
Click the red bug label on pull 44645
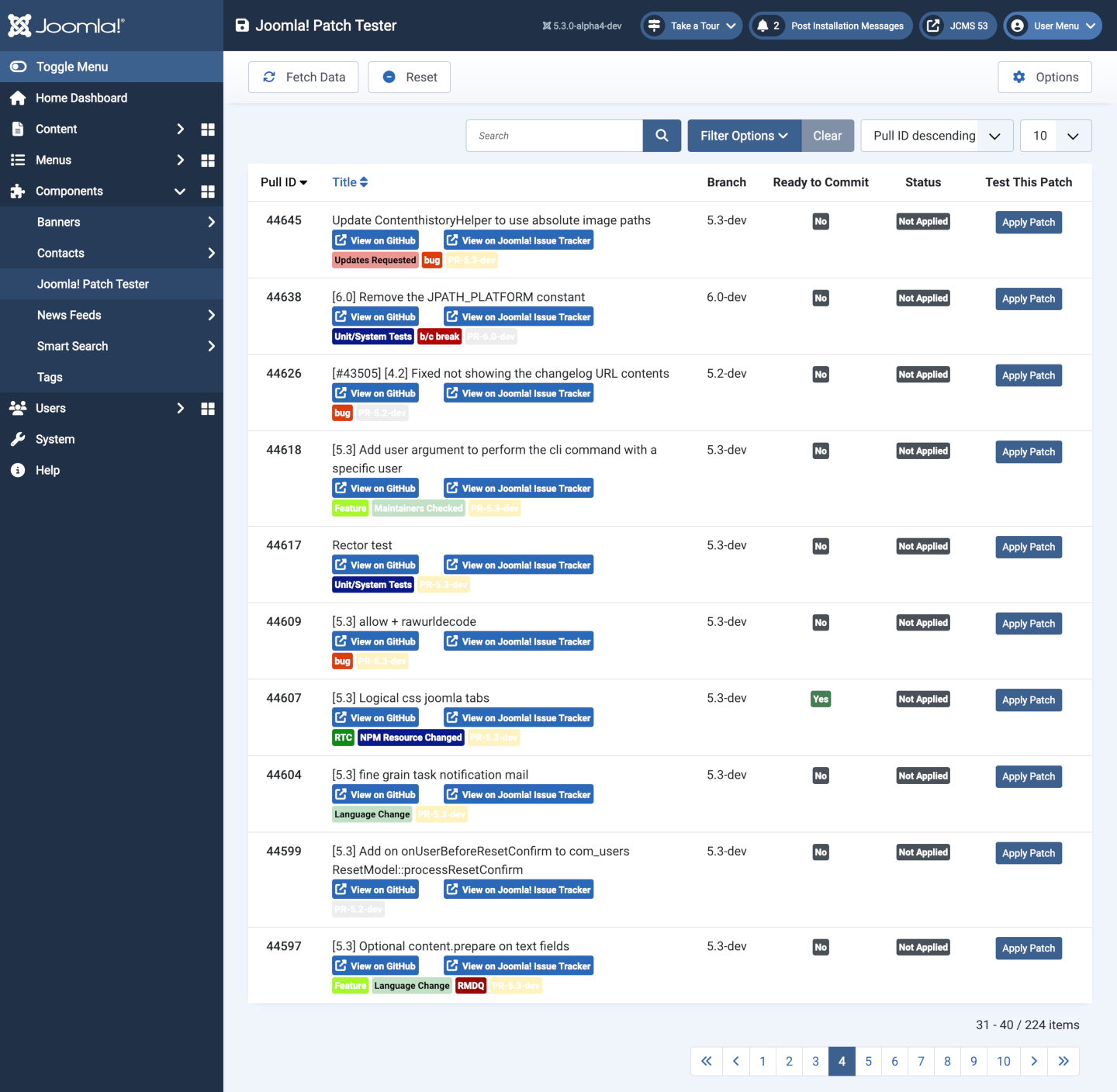[432, 261]
